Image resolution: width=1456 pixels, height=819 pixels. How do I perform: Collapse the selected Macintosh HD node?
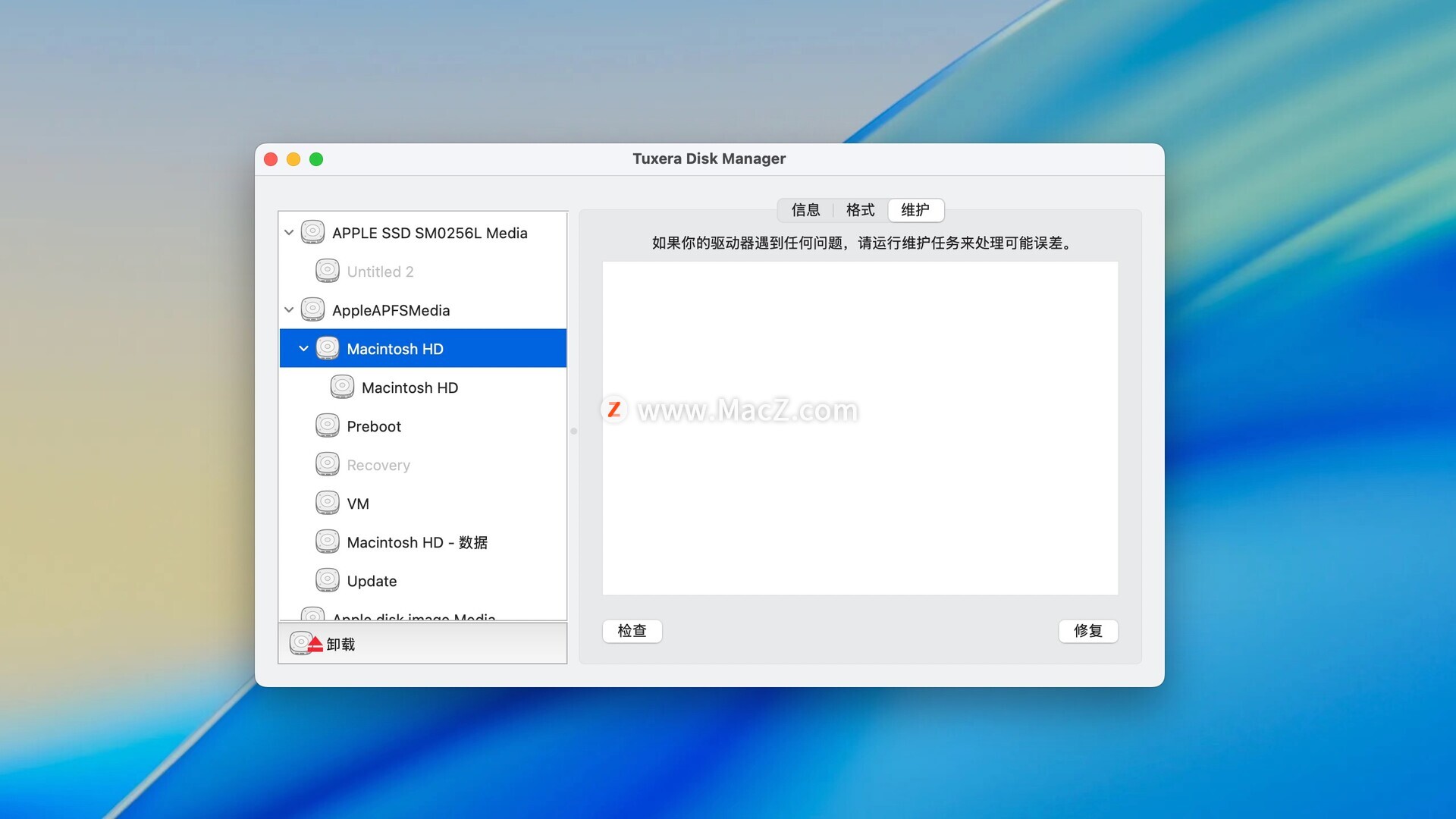[303, 349]
